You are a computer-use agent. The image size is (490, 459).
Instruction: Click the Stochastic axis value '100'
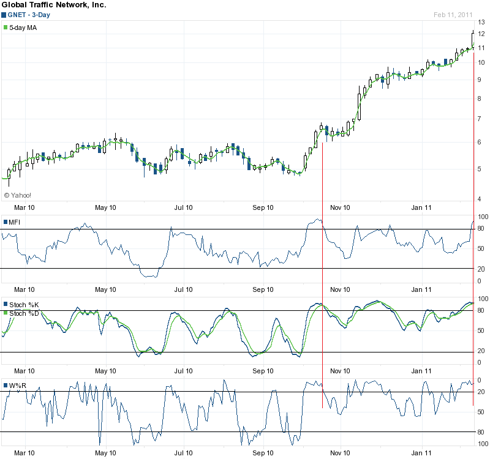tap(483, 299)
